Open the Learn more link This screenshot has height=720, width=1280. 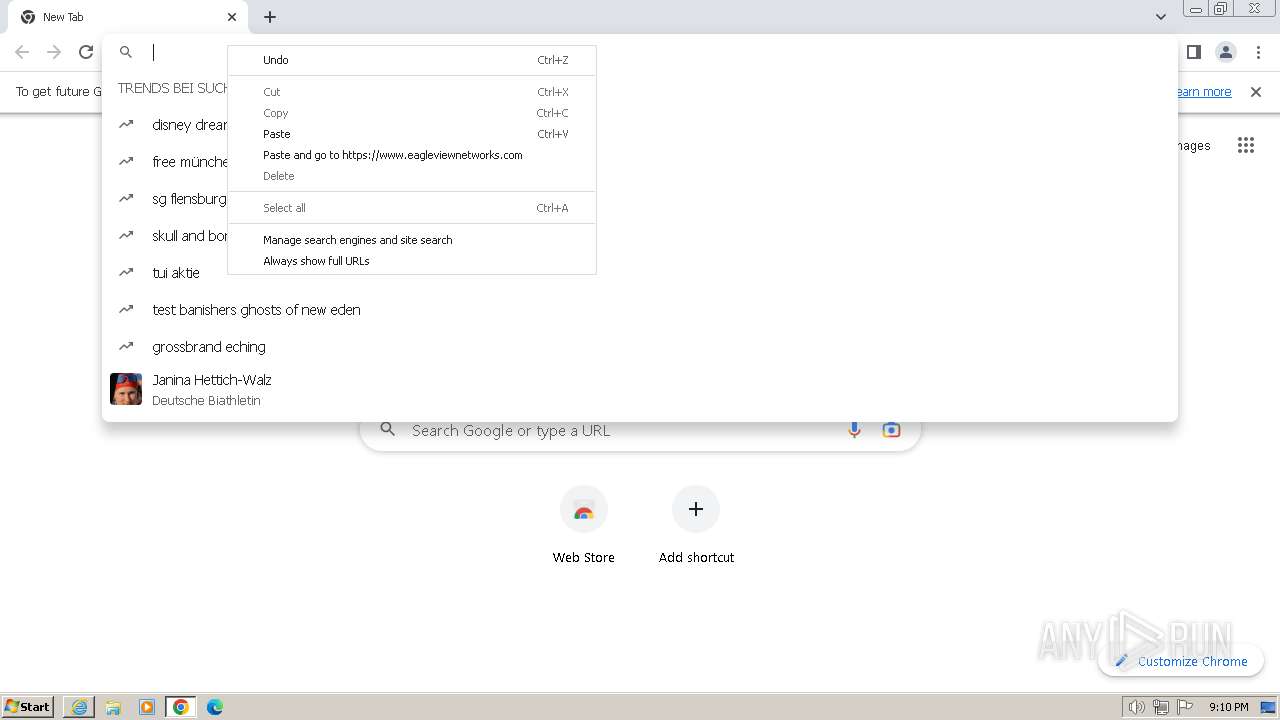pos(1204,92)
